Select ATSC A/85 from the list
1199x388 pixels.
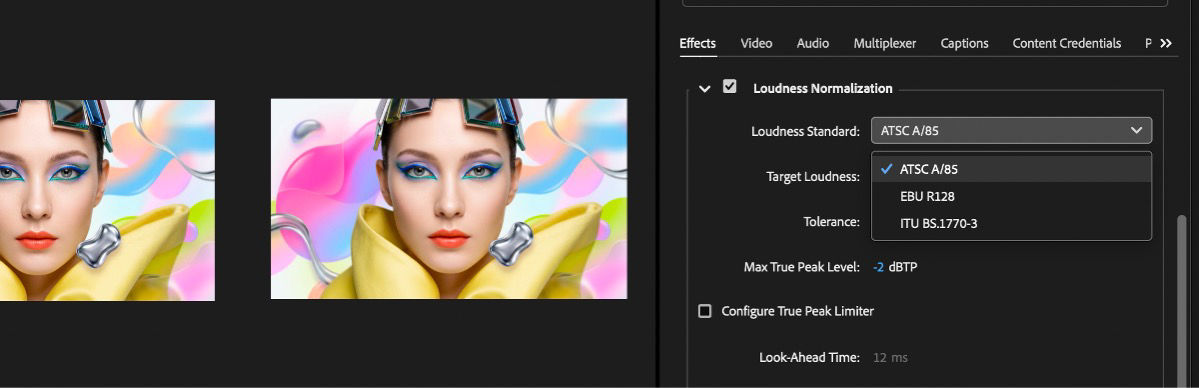click(1011, 169)
